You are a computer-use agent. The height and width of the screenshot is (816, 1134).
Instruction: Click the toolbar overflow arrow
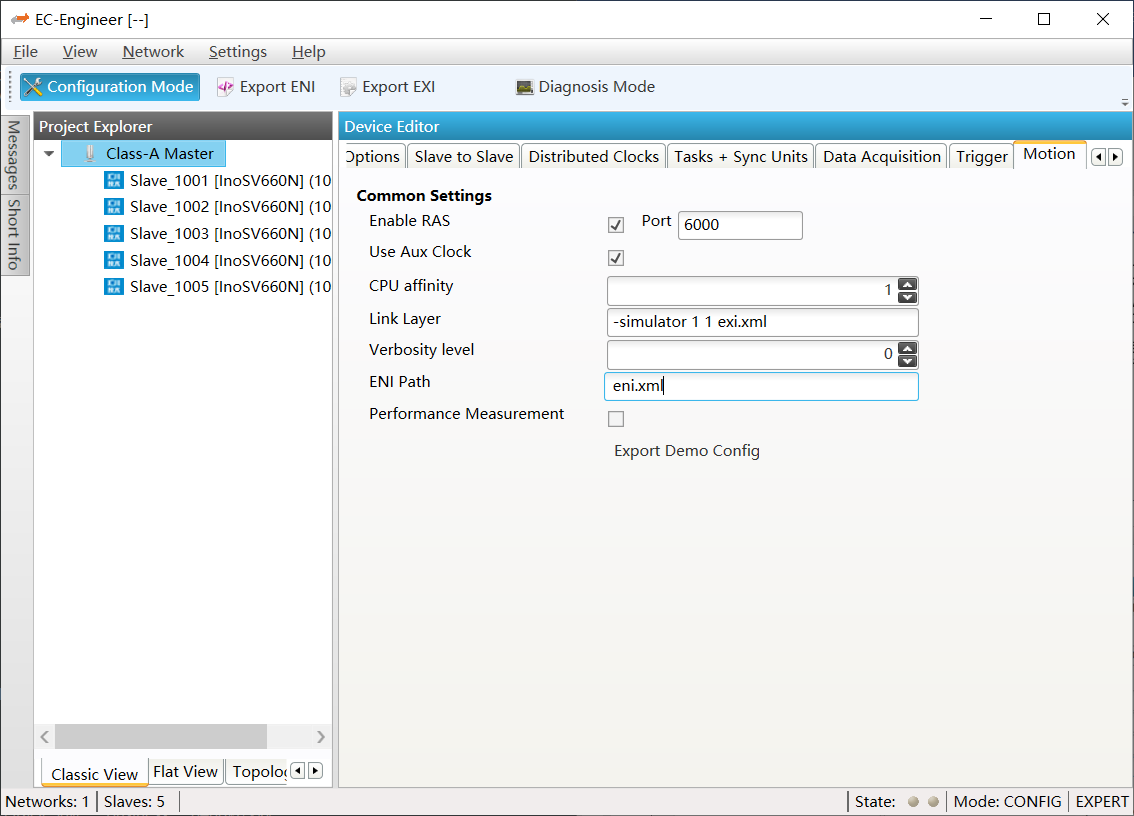1125,103
